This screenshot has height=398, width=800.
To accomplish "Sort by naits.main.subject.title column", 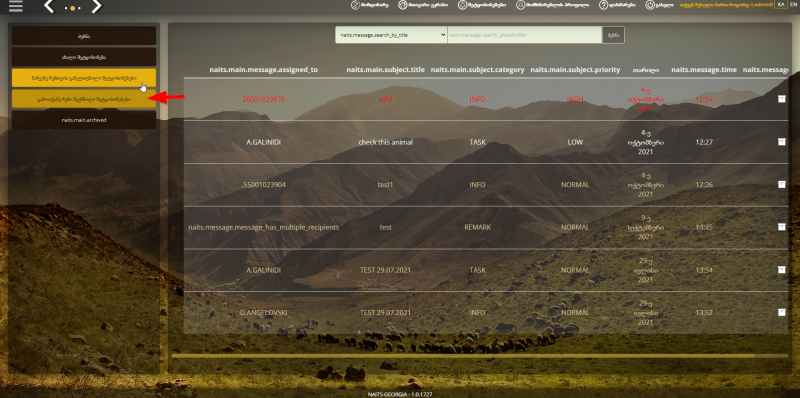I will click(x=385, y=69).
